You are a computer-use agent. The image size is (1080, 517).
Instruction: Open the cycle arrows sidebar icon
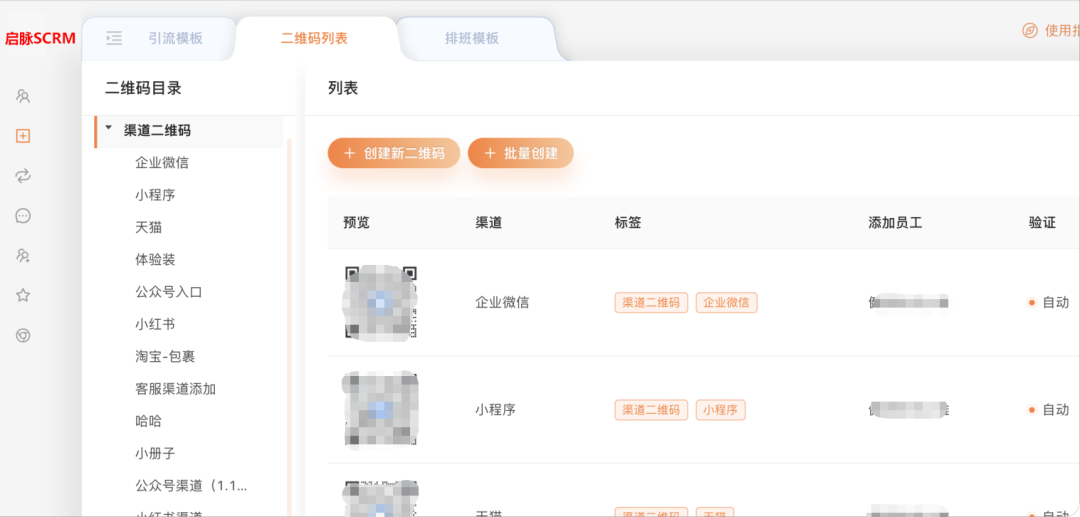(x=23, y=176)
